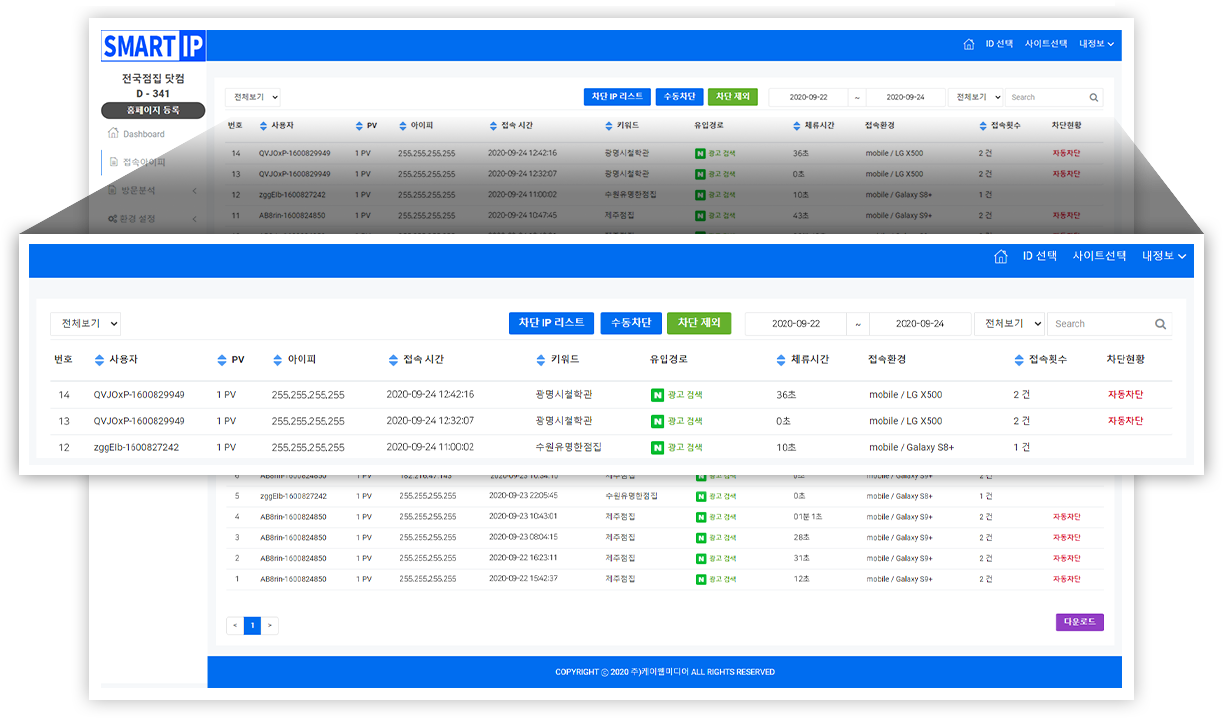Click the 차단 IP 리스트 button in enlarged panel

[551, 323]
